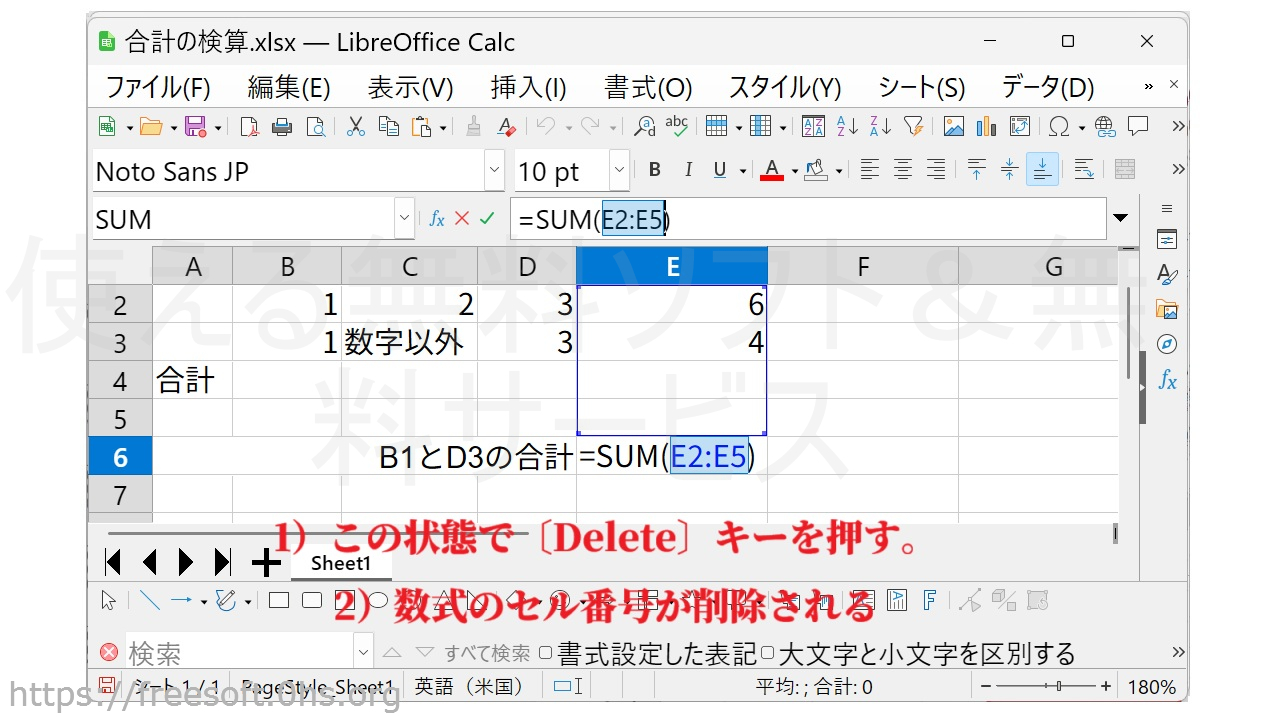This screenshot has width=1280, height=720.
Task: Expand the Noto Sans JP font dropdown
Action: pos(494,171)
